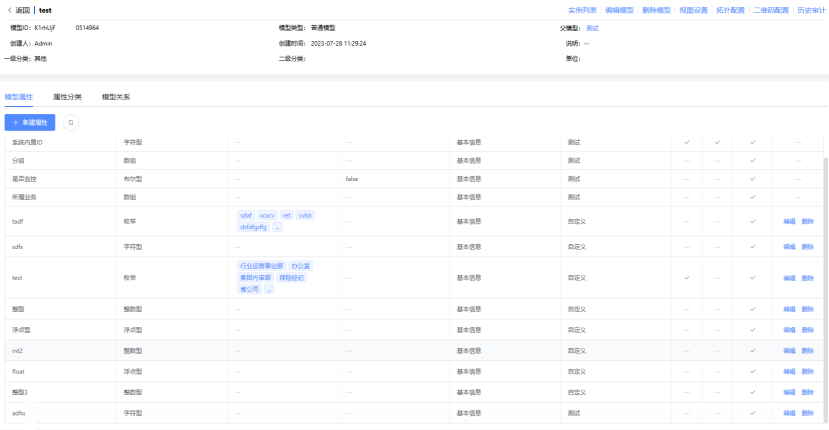Expand the test row's ... tag
This screenshot has height=430, width=829.
tap(269, 289)
